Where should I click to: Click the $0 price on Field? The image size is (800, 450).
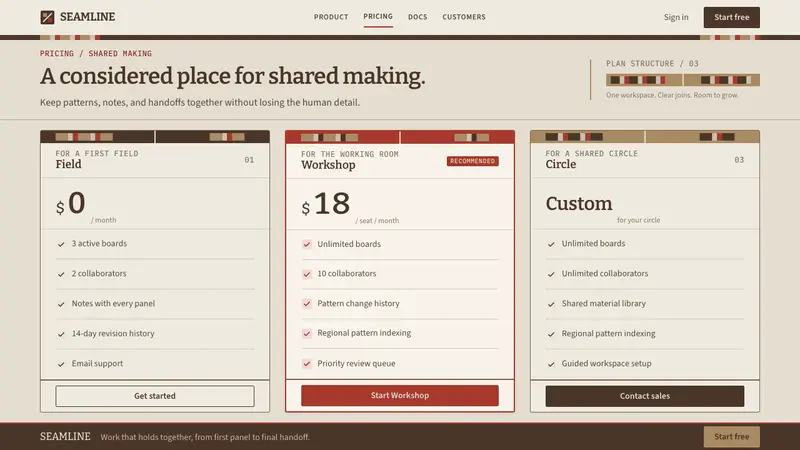pos(70,203)
